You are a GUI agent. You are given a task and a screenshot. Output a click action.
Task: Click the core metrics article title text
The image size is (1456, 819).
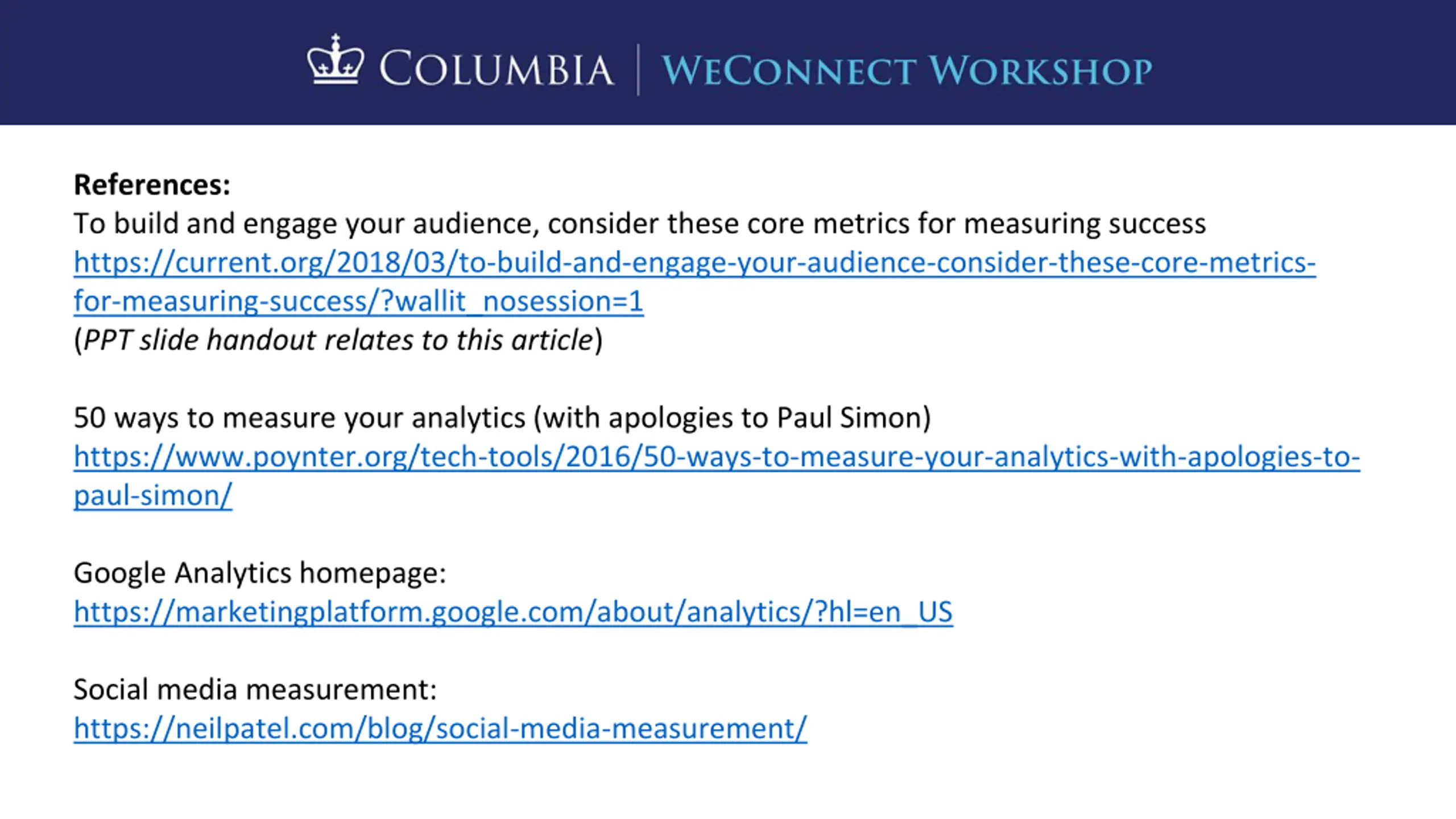coord(640,224)
